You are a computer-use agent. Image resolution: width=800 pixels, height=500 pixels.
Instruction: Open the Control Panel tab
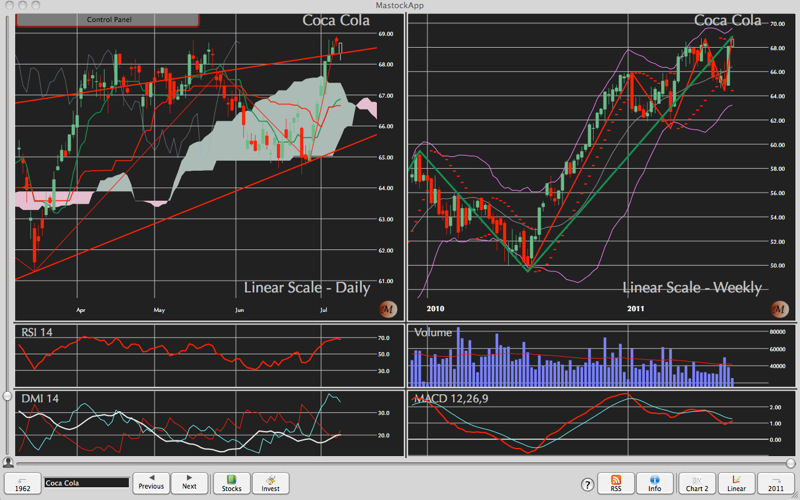108,19
